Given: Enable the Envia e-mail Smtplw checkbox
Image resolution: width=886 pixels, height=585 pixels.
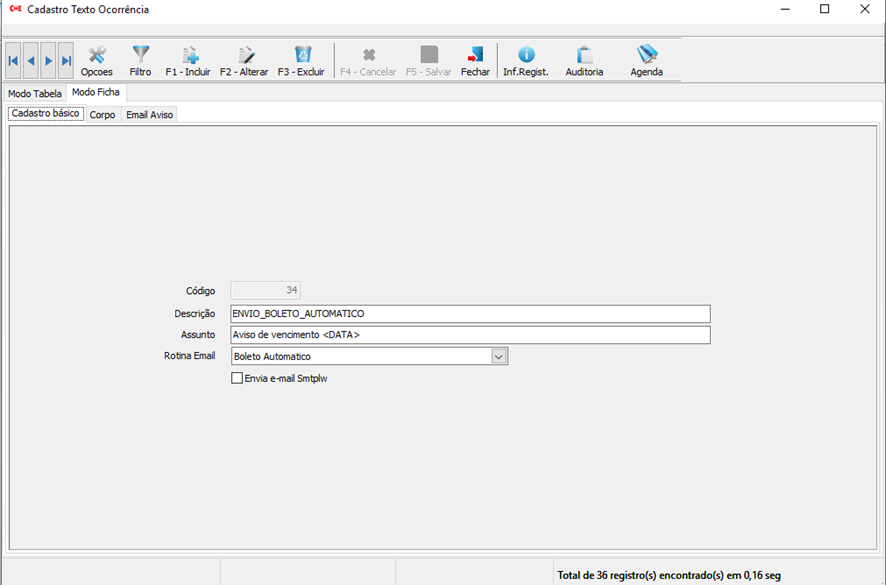Looking at the screenshot, I should point(237,379).
